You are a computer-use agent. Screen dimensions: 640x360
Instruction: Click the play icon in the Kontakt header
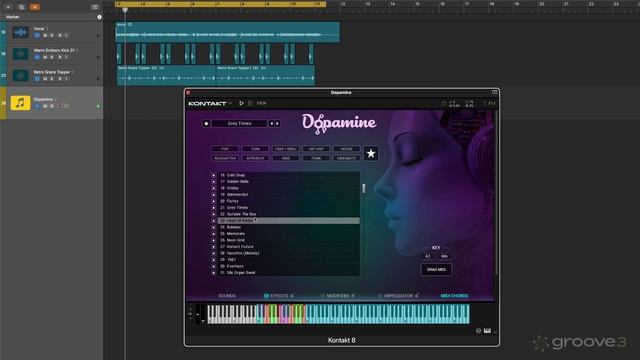tap(241, 103)
